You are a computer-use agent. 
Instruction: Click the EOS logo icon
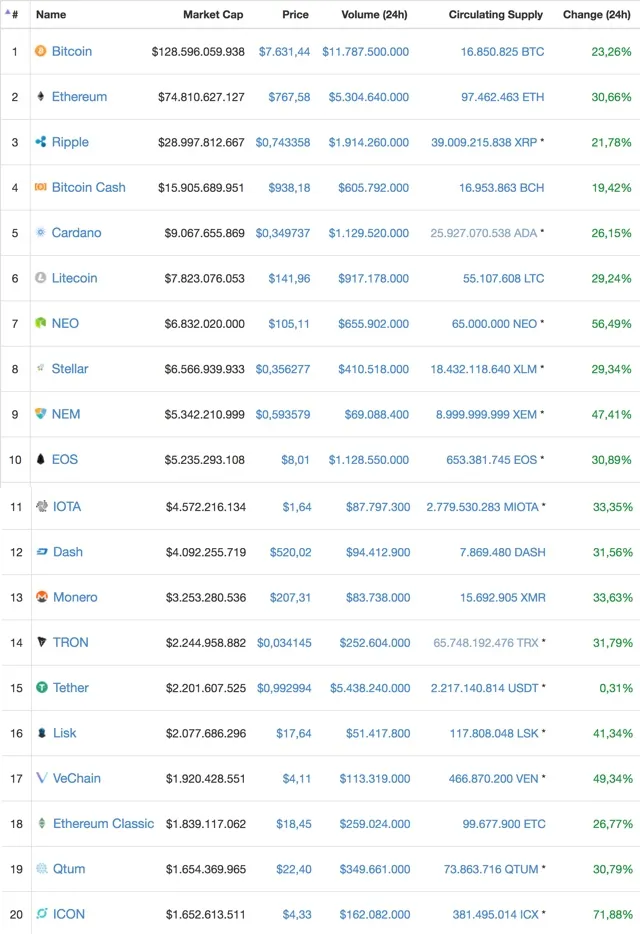[41, 459]
